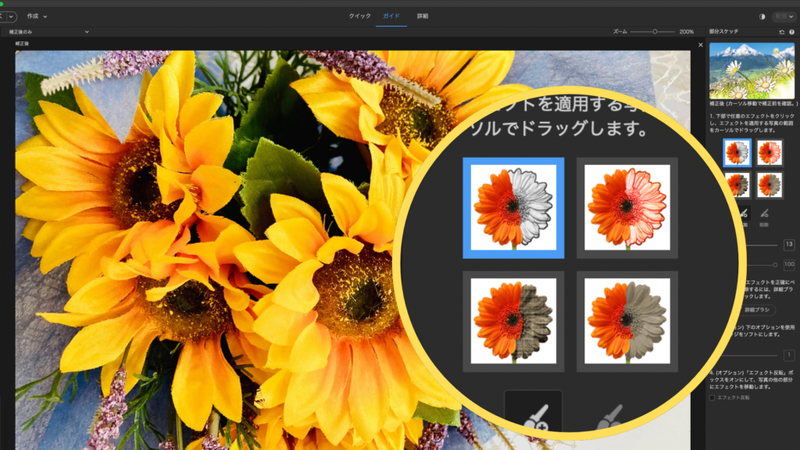800x450 pixels.
Task: Select the pencil sketch effect flower thumbnail
Action: pos(737,153)
